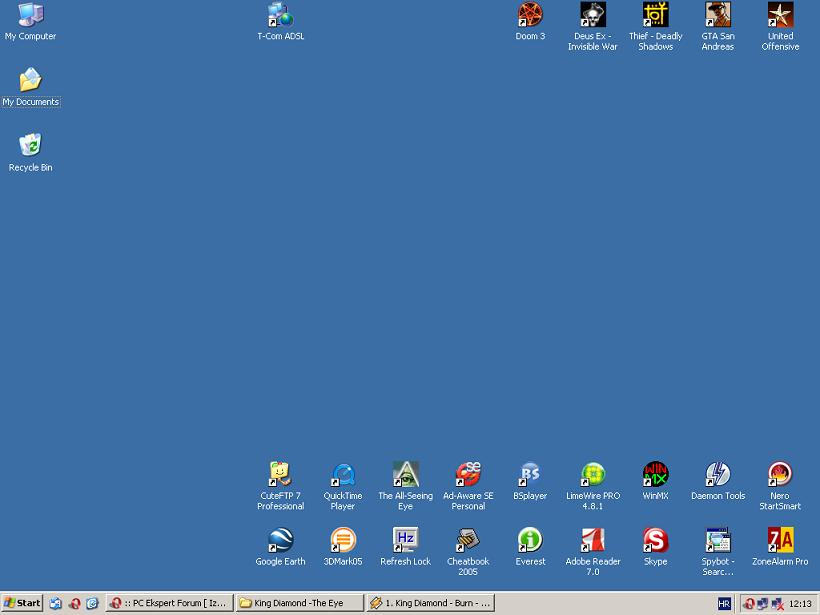The height and width of the screenshot is (615, 820).
Task: Click the Nero StartSmart icon
Action: tap(780, 475)
